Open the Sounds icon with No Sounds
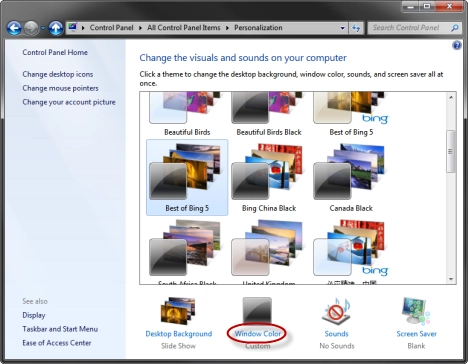The image size is (468, 364). coord(336,311)
